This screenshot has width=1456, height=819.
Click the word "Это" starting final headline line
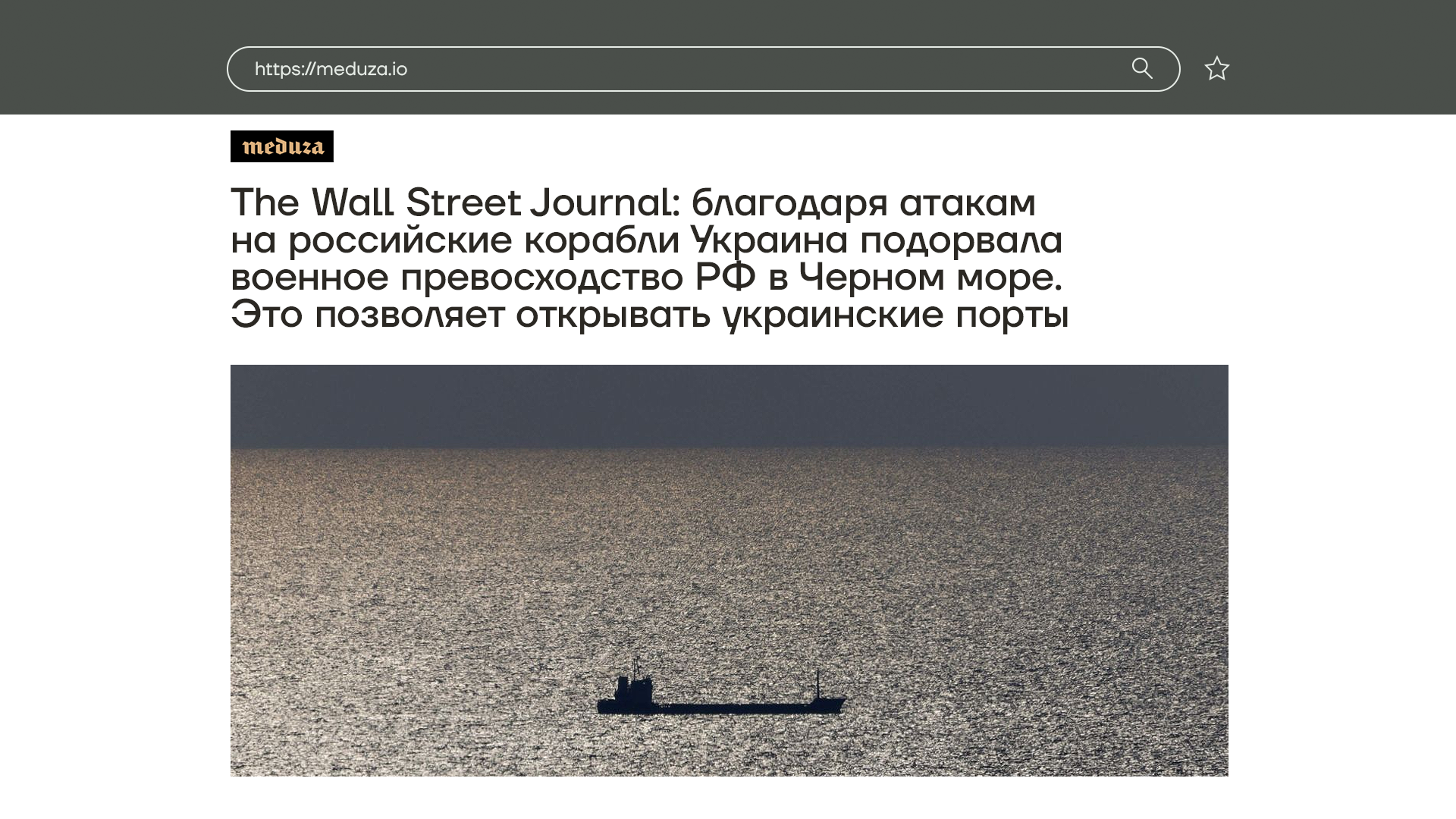click(x=266, y=314)
